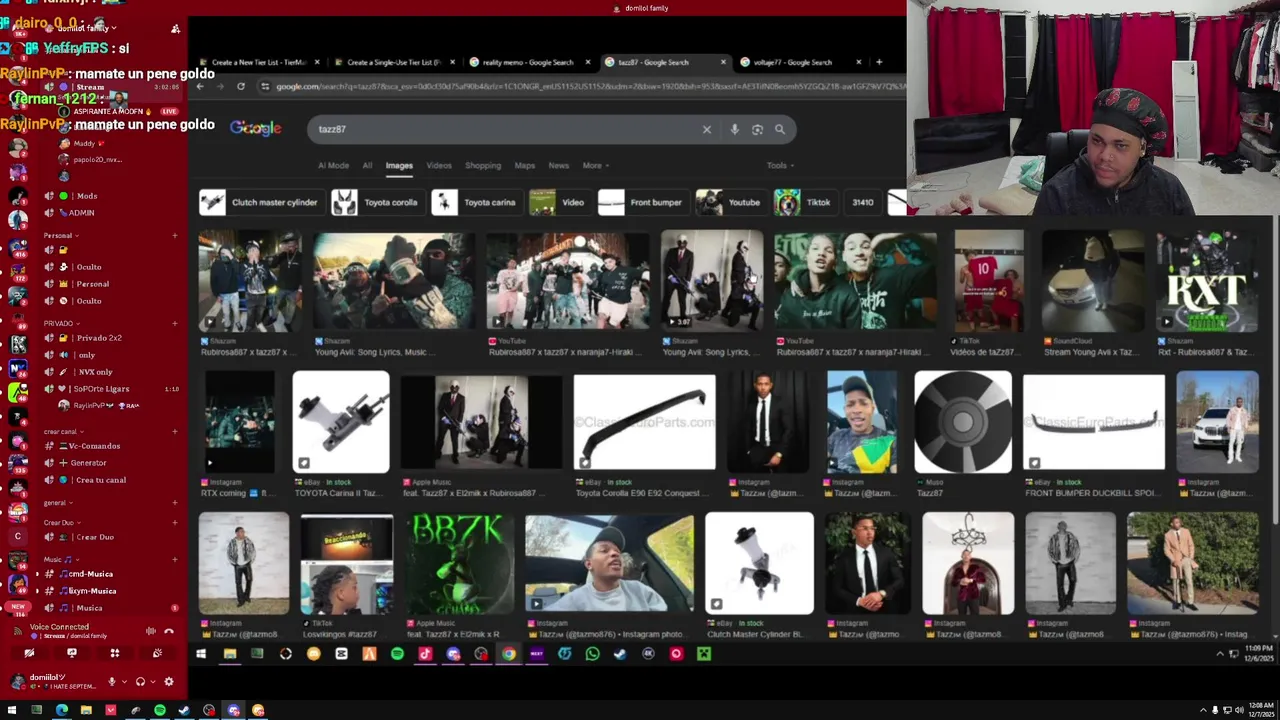Collapse the PRIVADO category in Discord
The height and width of the screenshot is (720, 1280).
[x=61, y=323]
